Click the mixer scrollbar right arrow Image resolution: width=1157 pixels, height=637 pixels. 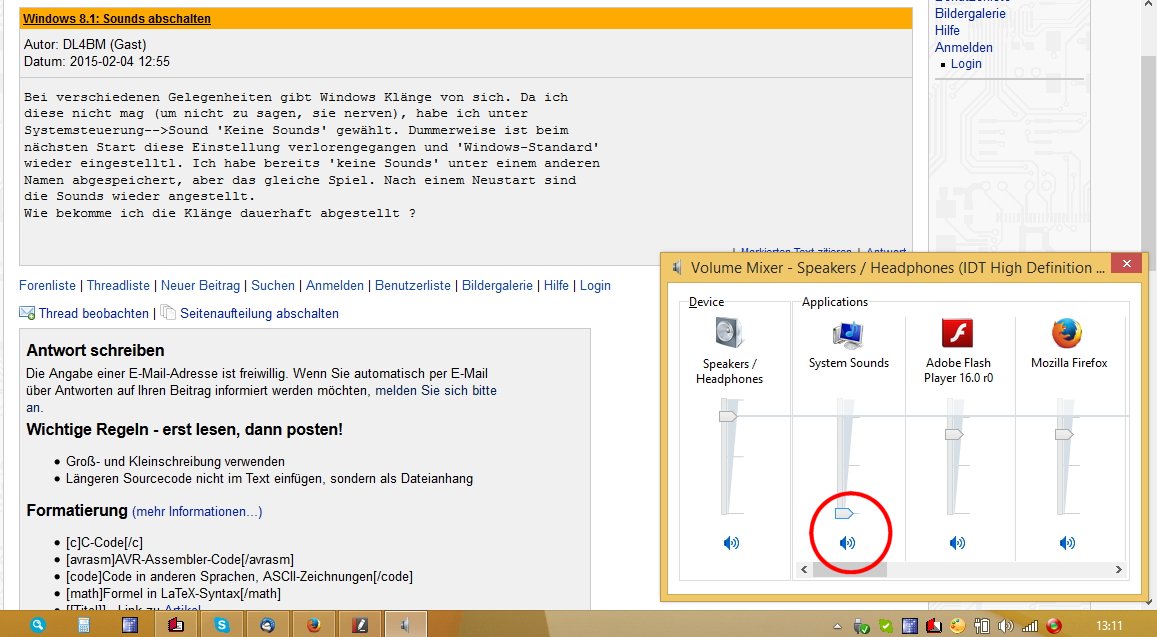coord(1119,569)
